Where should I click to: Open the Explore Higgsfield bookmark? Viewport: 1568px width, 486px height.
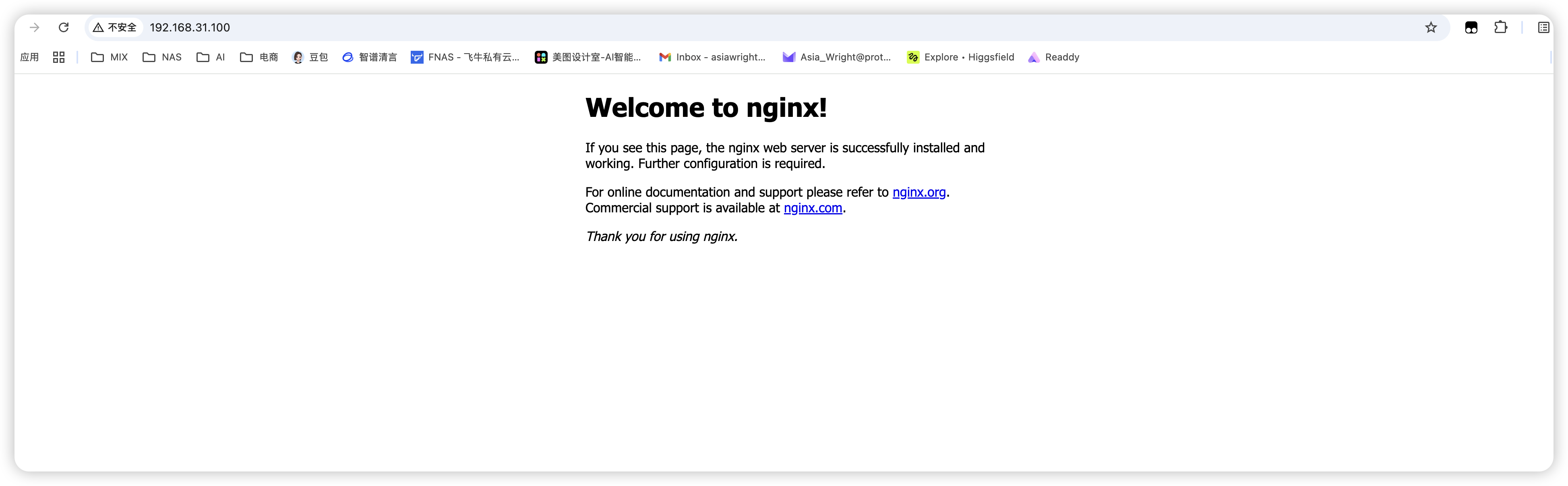click(960, 57)
